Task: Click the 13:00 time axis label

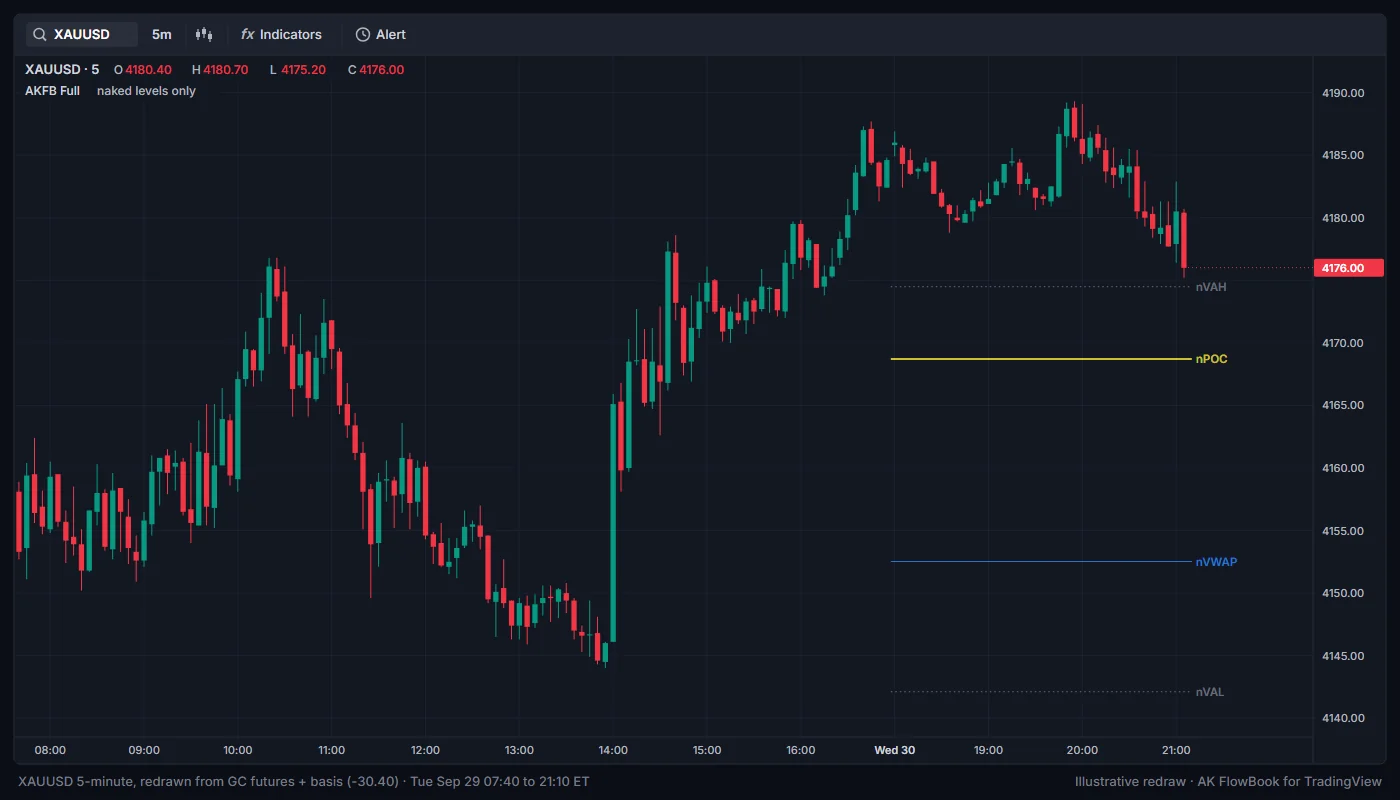Action: point(519,750)
